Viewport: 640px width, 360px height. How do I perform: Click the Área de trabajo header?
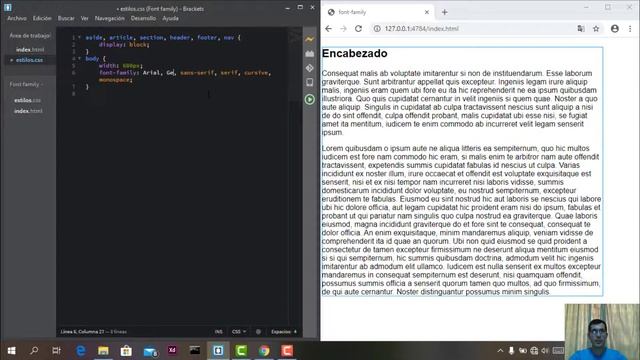[x=30, y=36]
